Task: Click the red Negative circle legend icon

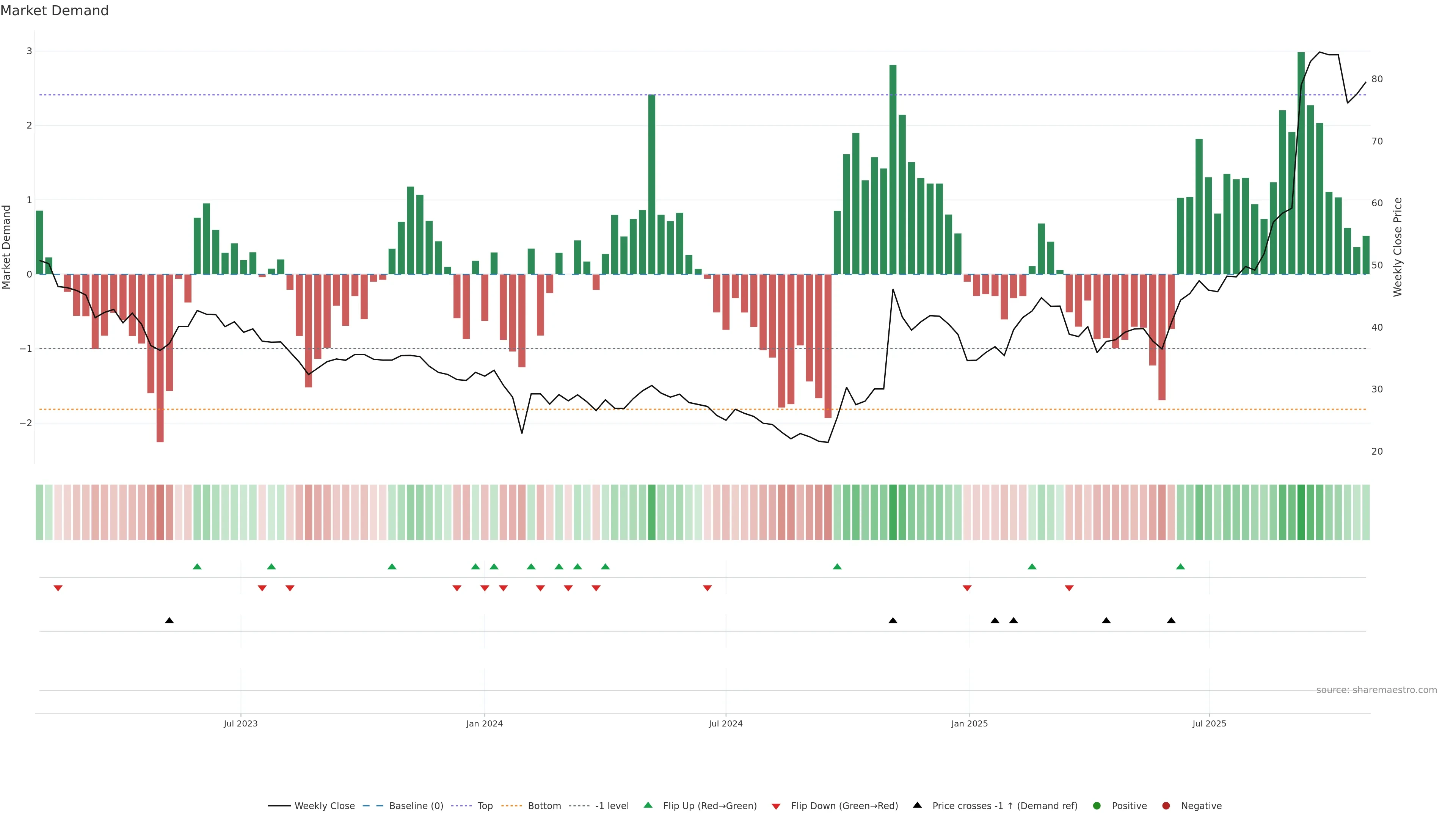Action: [x=1166, y=806]
